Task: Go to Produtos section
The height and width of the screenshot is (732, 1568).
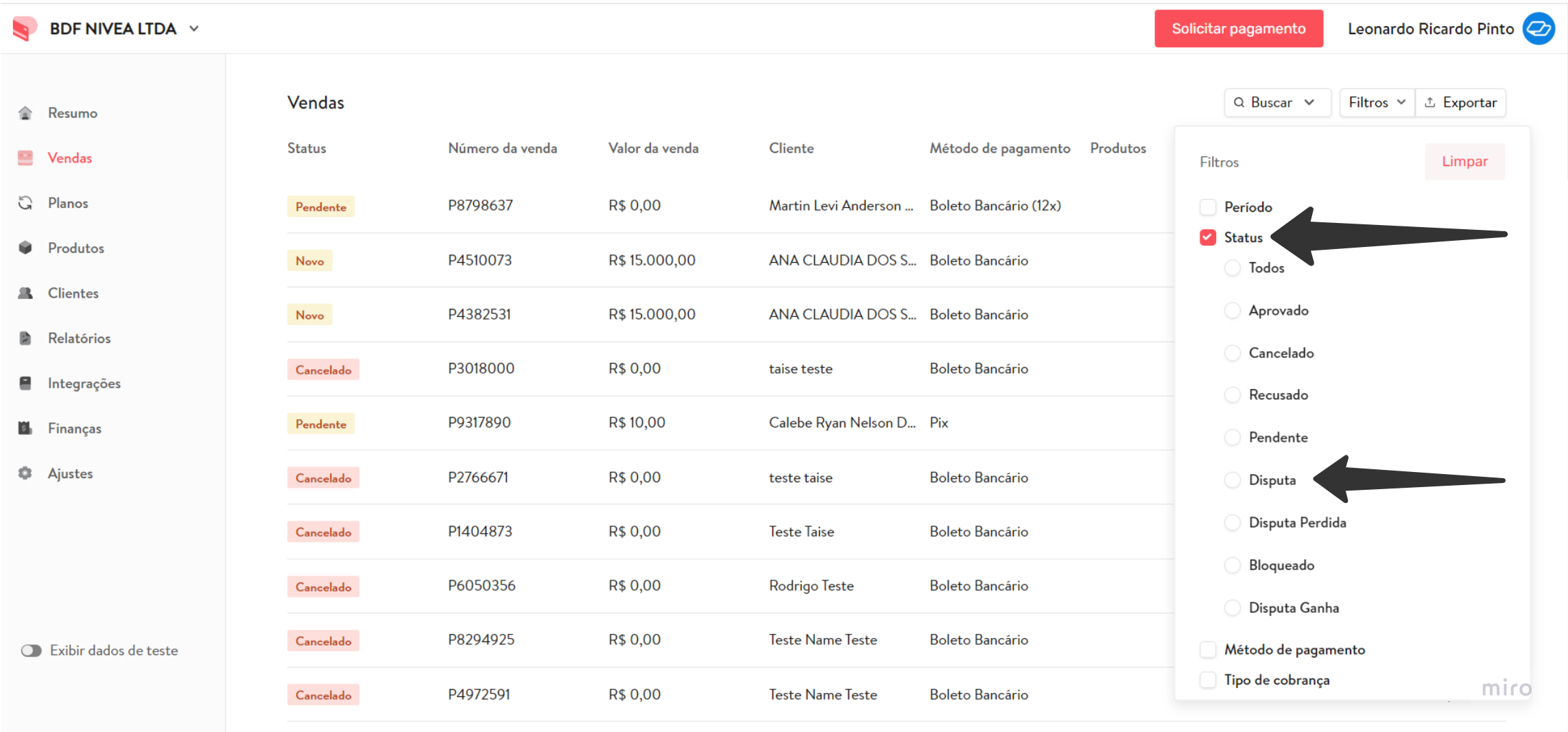Action: tap(76, 248)
